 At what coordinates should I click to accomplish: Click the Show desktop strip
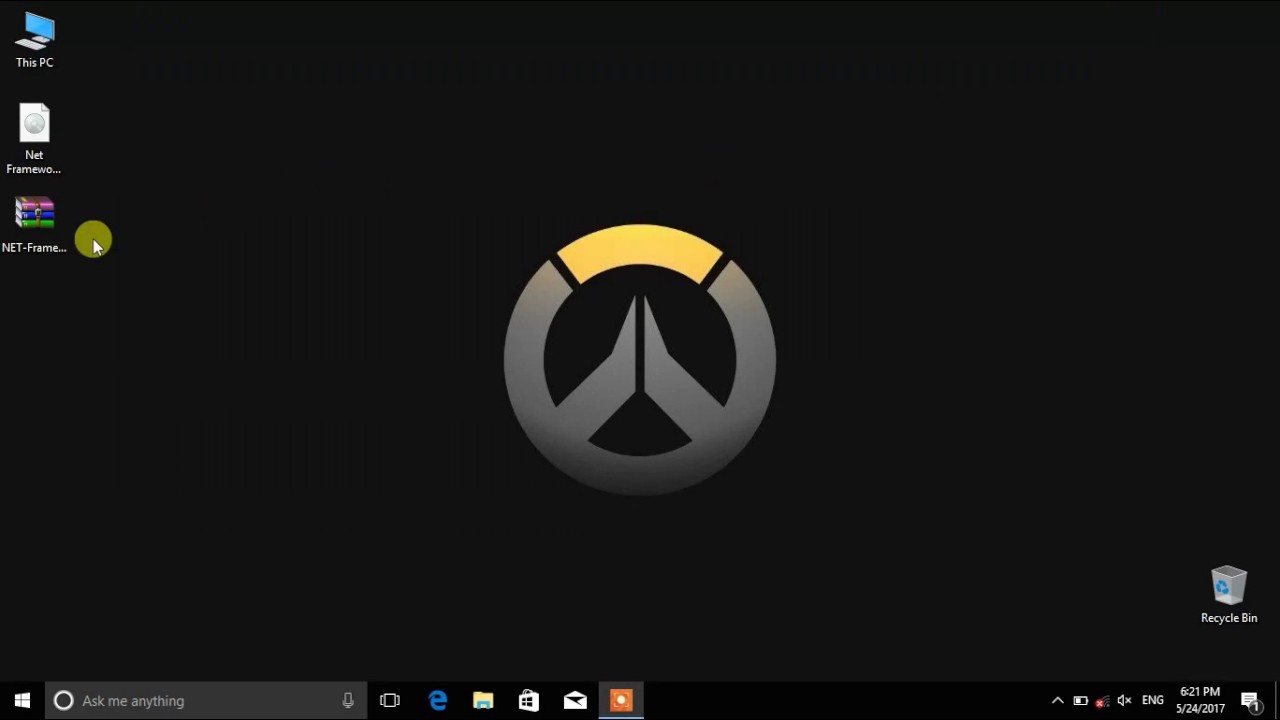coord(1277,701)
